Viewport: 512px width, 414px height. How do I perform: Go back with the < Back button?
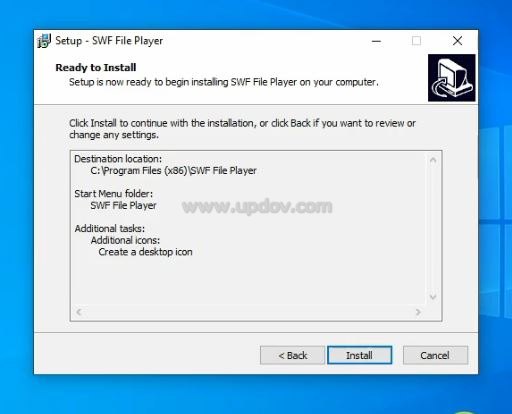292,355
